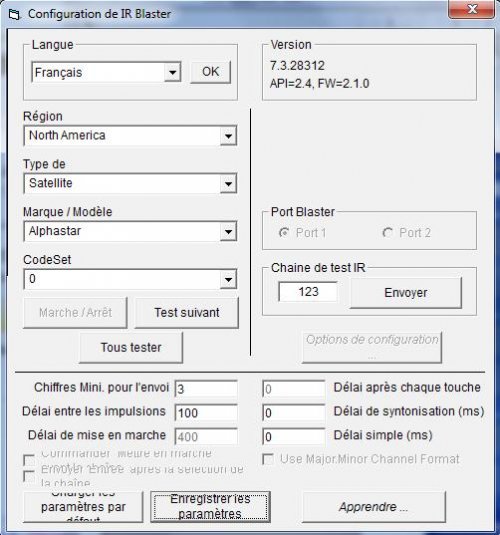500x535 pixels.
Task: Click the Test suivant button
Action: (186, 313)
